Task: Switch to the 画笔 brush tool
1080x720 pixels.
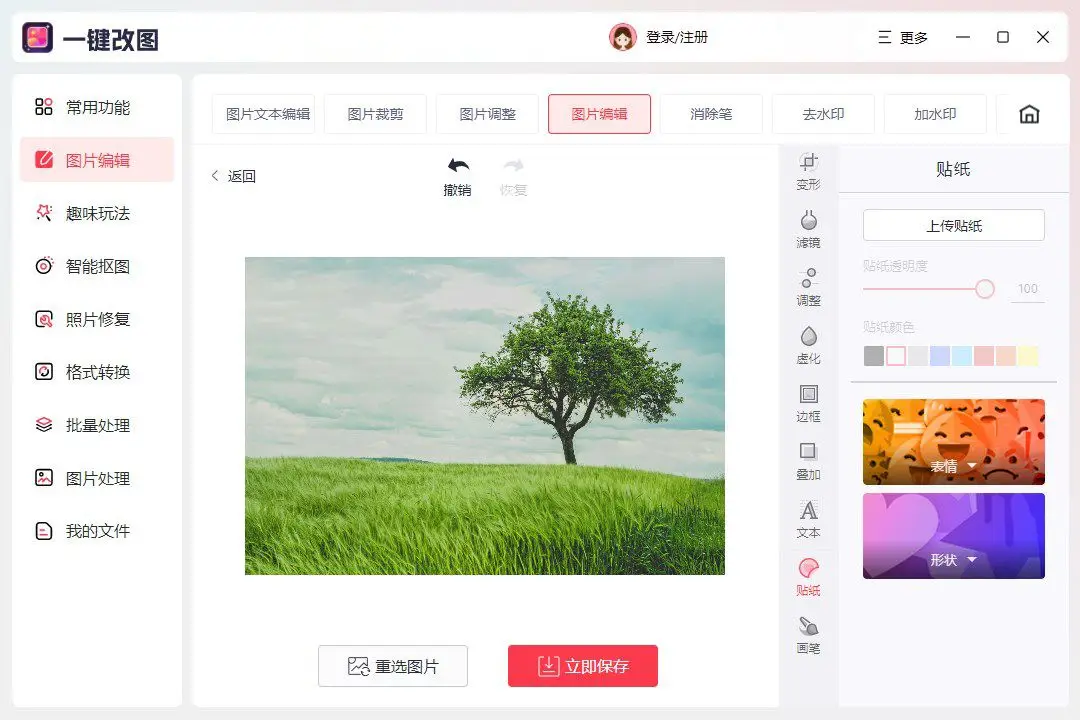Action: (x=808, y=636)
